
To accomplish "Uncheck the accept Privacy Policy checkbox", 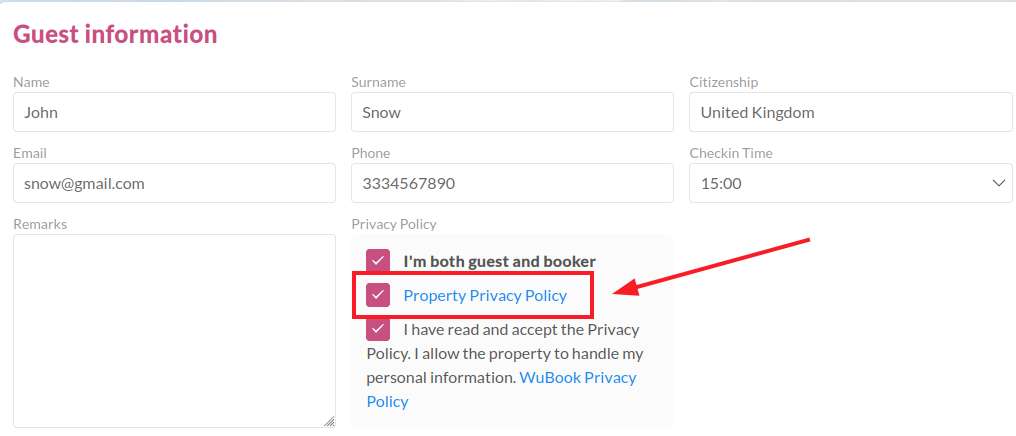I will (x=378, y=329).
